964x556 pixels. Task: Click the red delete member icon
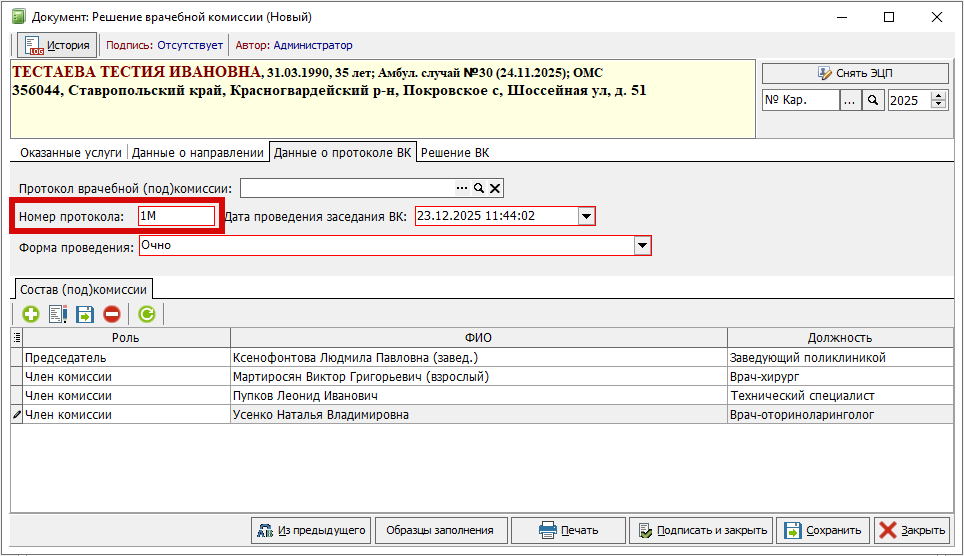[x=111, y=314]
